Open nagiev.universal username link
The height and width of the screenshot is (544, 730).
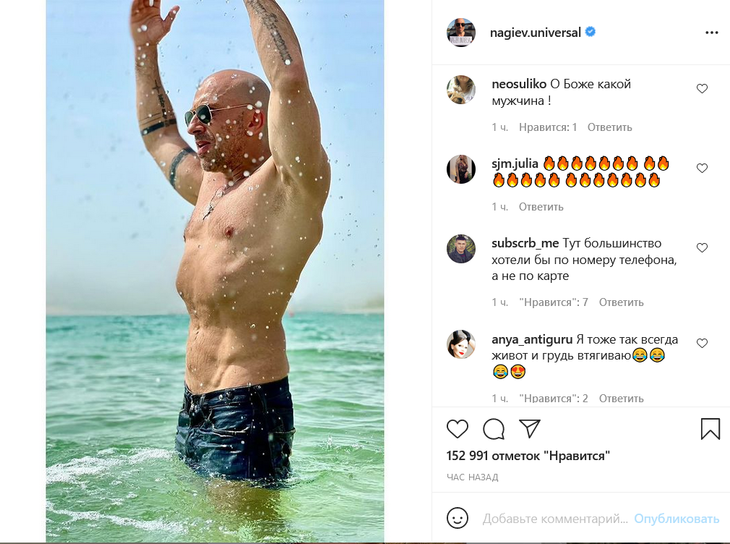(535, 33)
